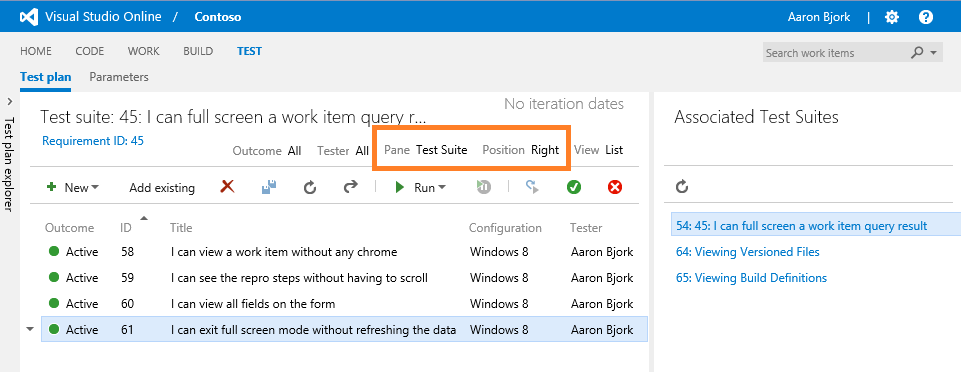The width and height of the screenshot is (961, 372).
Task: Refresh the test case list
Action: point(310,188)
